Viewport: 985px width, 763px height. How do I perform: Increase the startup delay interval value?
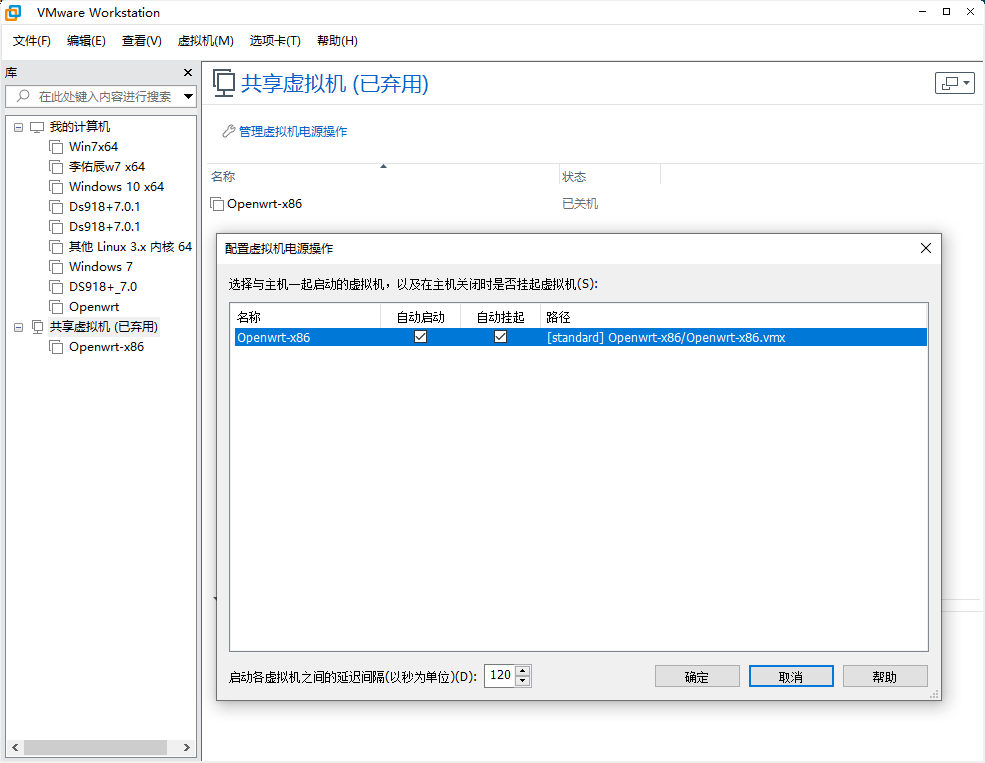(x=523, y=671)
